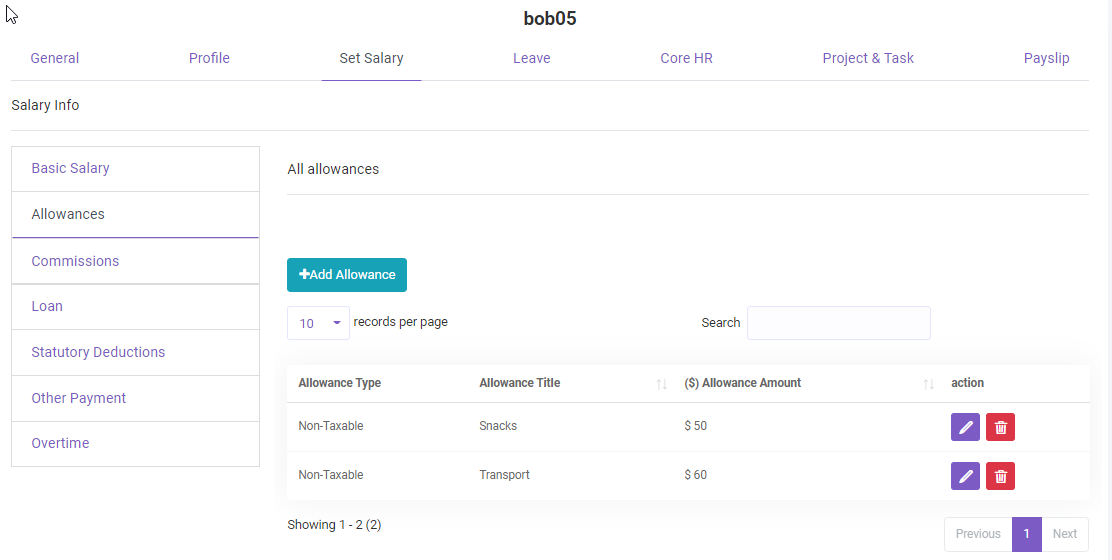
Task: Edit the Transport allowance with pencil icon
Action: tap(965, 476)
